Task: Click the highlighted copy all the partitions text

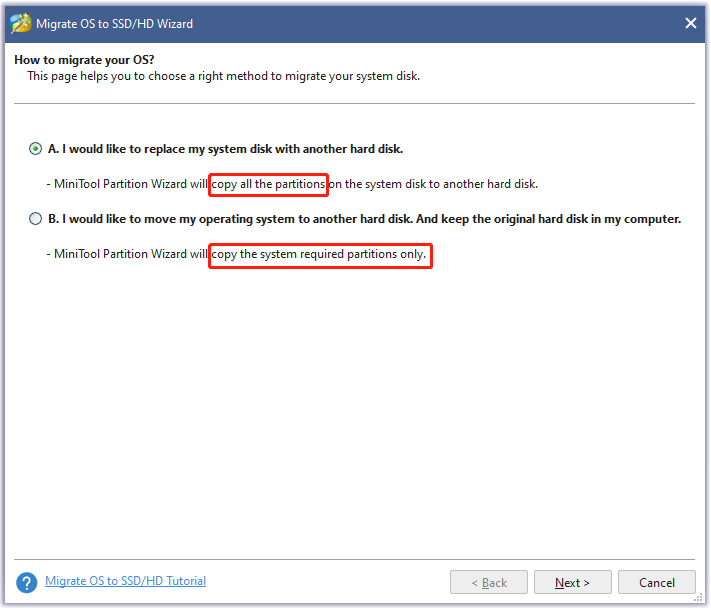Action: click(x=268, y=185)
